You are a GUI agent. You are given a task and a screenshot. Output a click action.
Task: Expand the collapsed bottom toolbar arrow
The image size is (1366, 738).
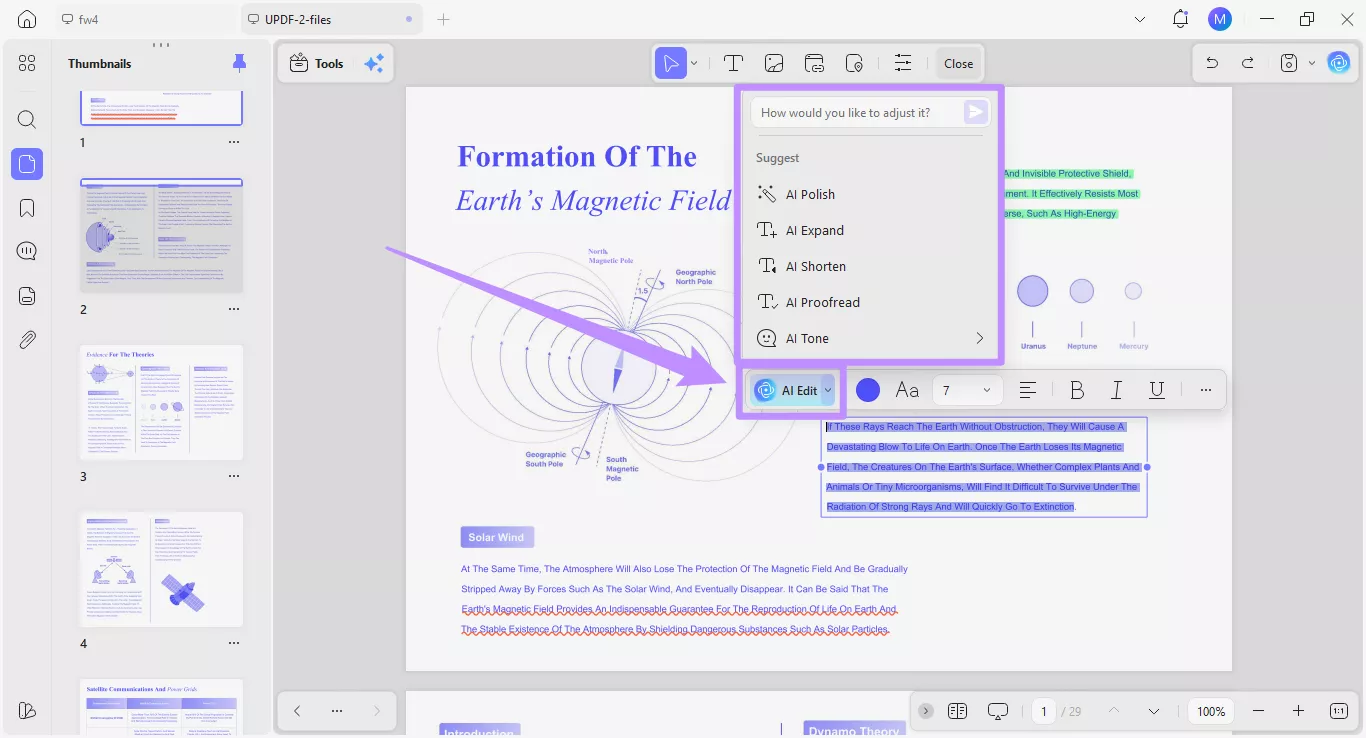(926, 711)
